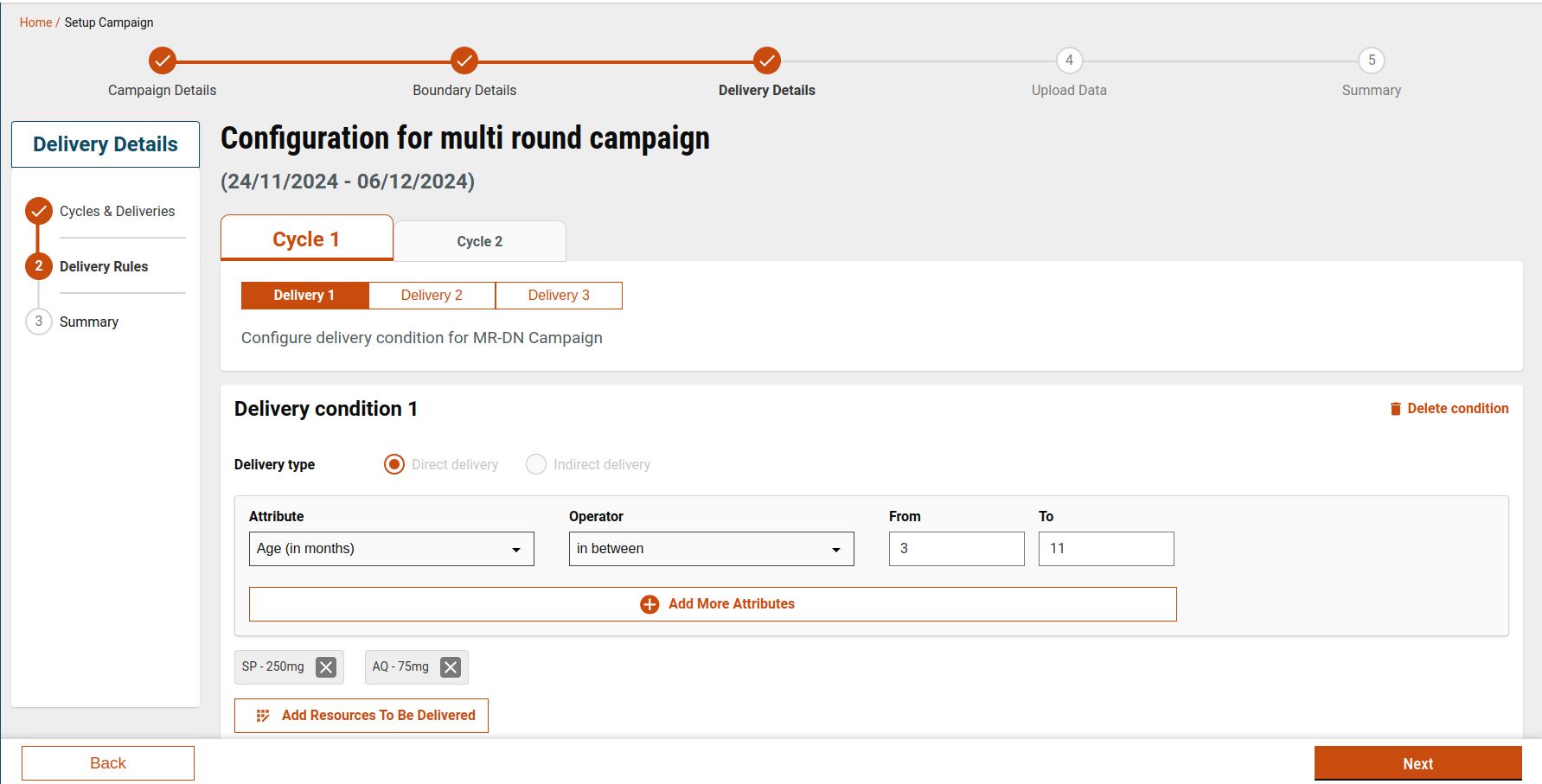Image resolution: width=1542 pixels, height=784 pixels.
Task: Click the Upload Data step 4 circle
Action: click(1069, 61)
